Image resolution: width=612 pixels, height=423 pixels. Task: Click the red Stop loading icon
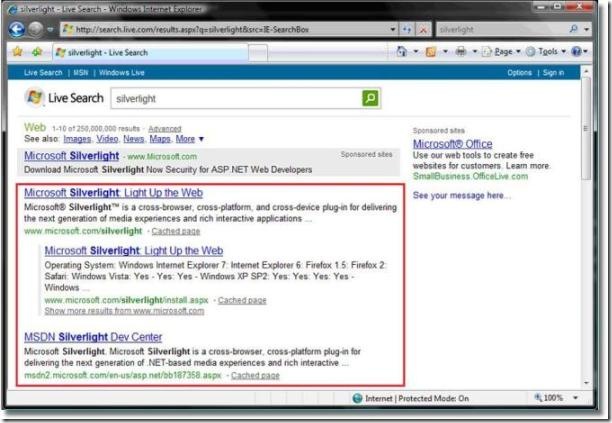point(421,30)
